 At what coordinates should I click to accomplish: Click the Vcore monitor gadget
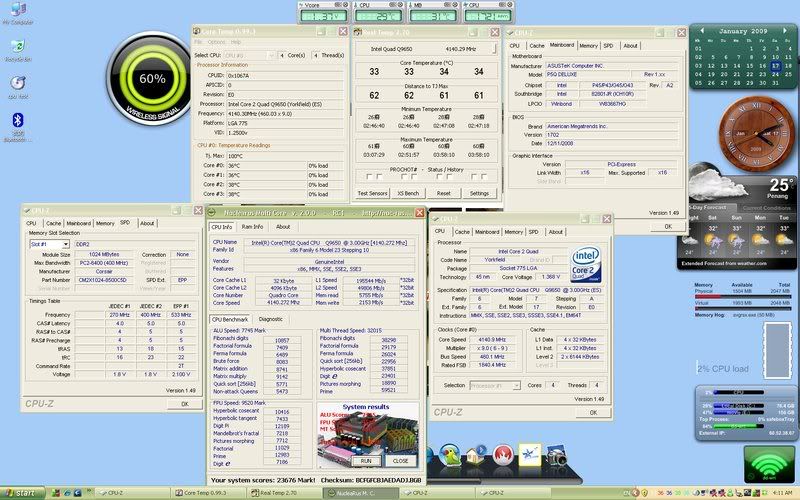pos(323,12)
